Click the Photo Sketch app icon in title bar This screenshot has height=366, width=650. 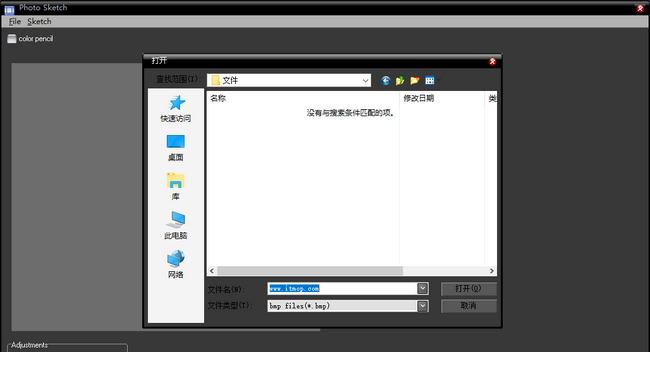tap(9, 9)
